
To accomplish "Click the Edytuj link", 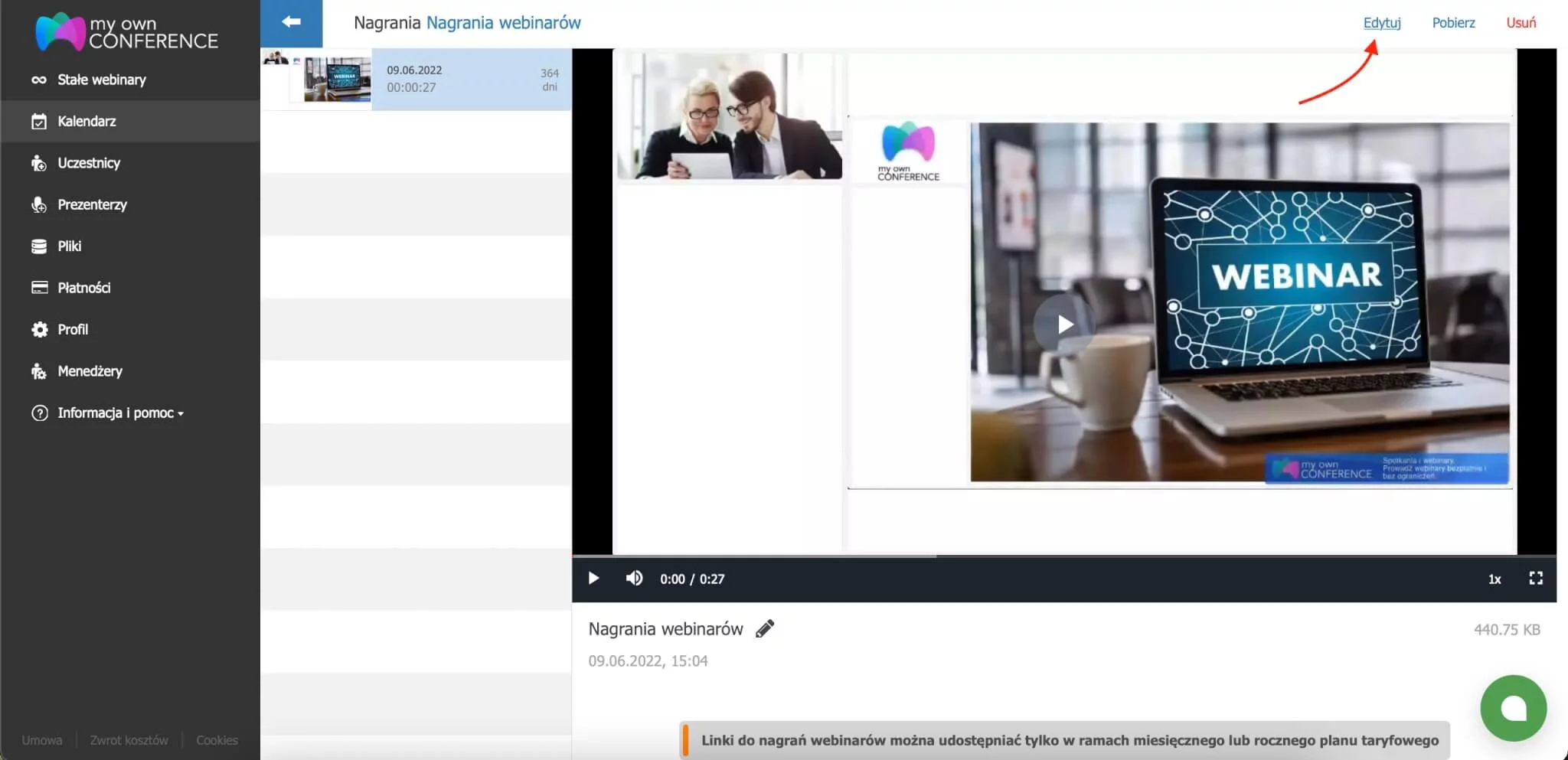I will (1383, 22).
